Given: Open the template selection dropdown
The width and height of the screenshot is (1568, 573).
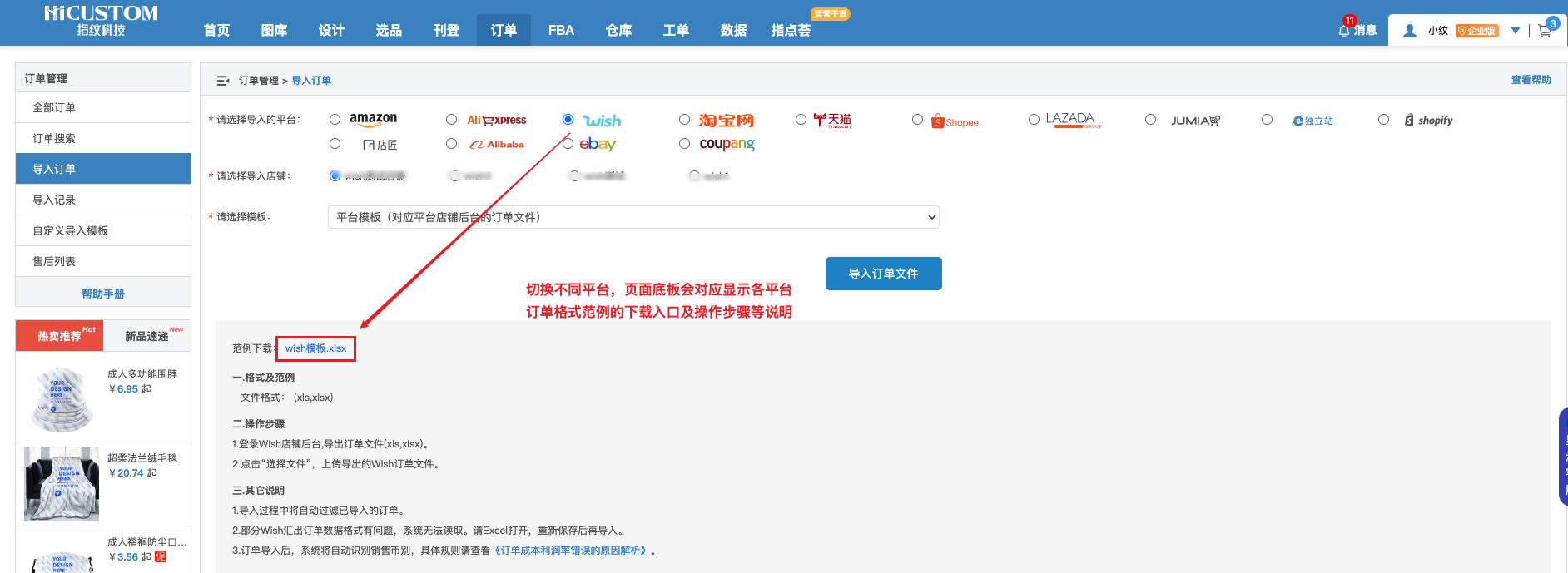Looking at the screenshot, I should (x=633, y=217).
